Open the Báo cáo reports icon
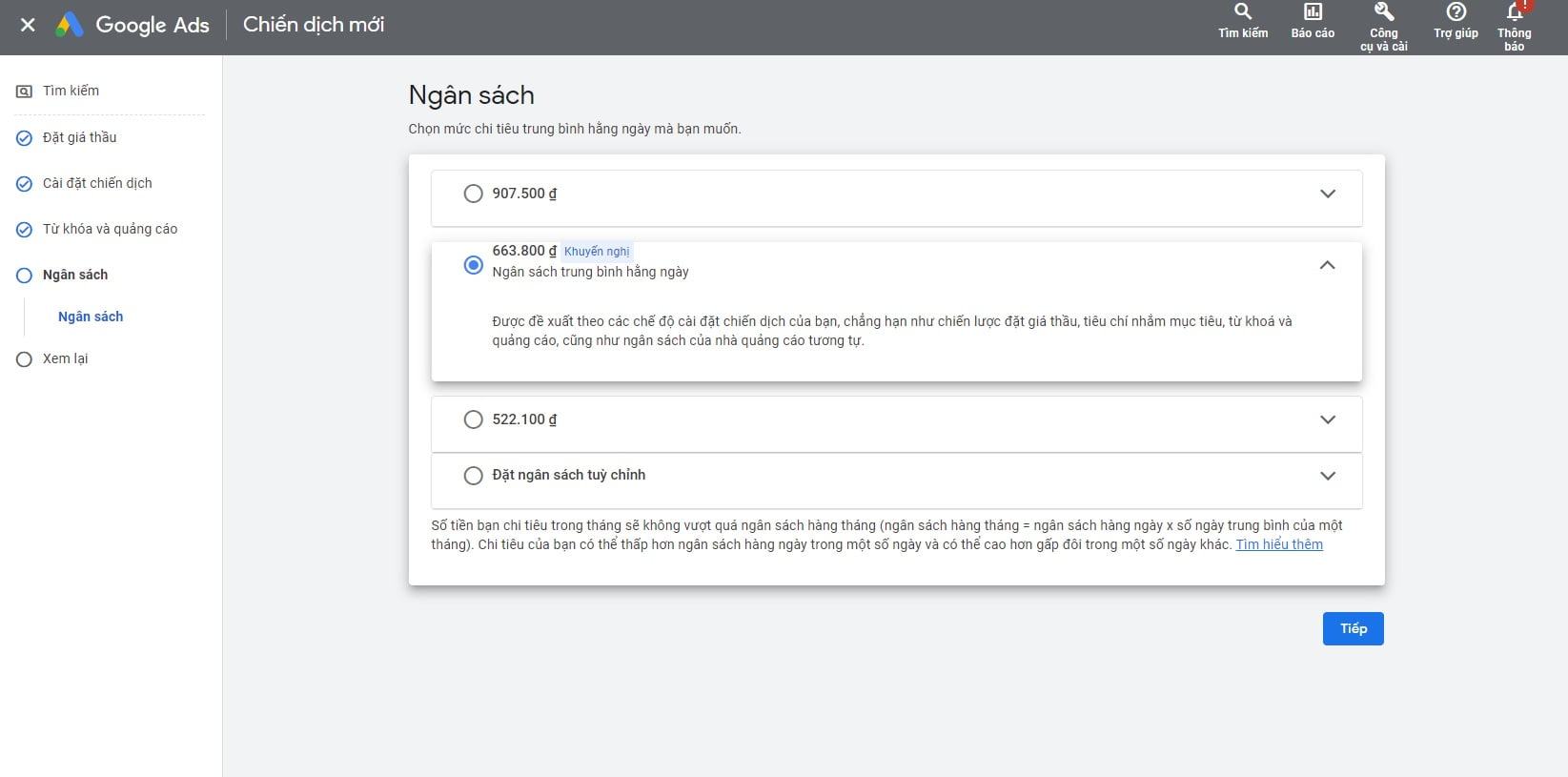This screenshot has height=777, width=1568. [x=1313, y=11]
